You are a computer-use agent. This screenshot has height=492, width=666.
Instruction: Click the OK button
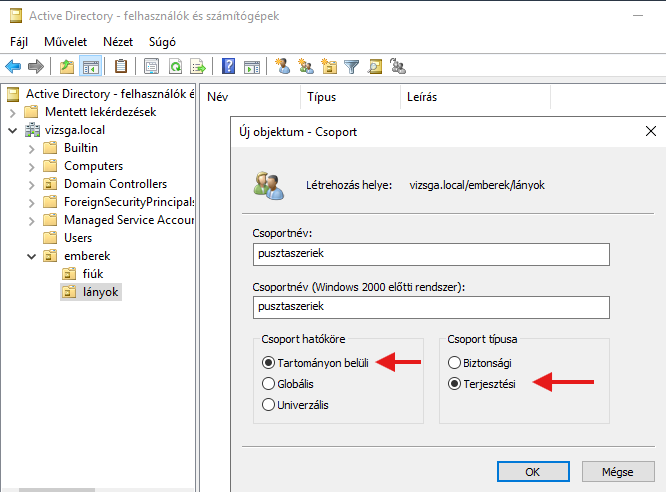click(532, 470)
